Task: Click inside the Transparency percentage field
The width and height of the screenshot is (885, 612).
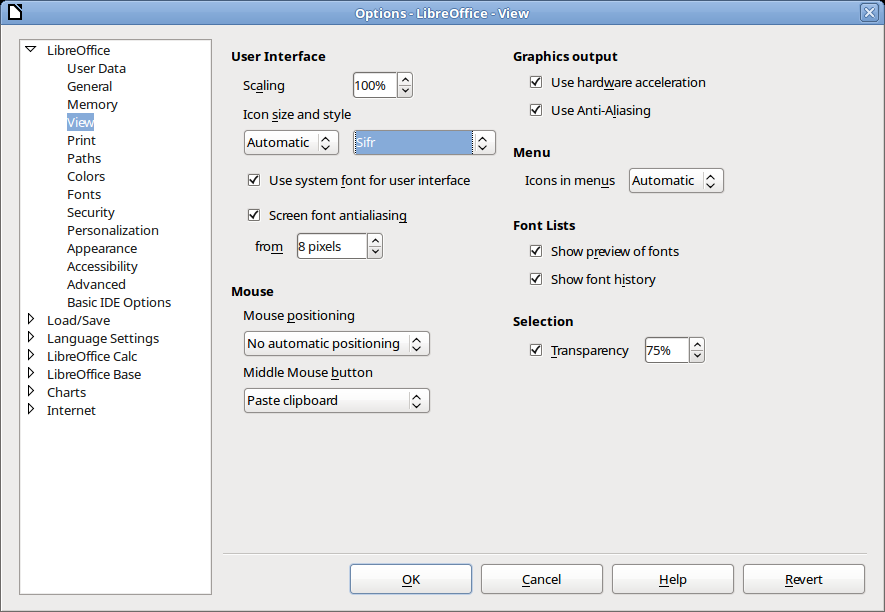Action: pos(667,351)
